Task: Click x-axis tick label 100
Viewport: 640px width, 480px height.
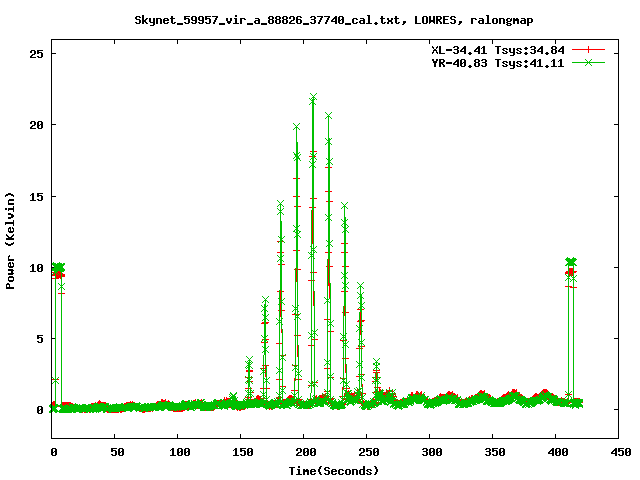Action: pos(180,452)
